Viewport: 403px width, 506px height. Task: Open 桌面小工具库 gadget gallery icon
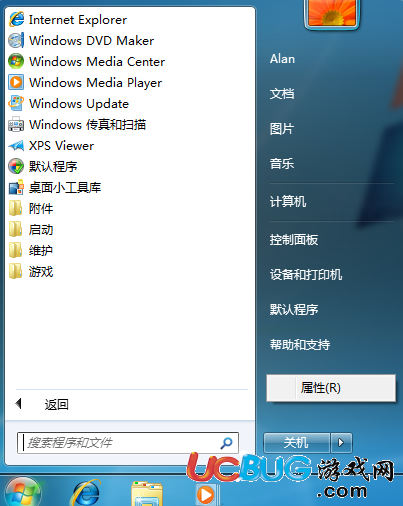pos(16,188)
